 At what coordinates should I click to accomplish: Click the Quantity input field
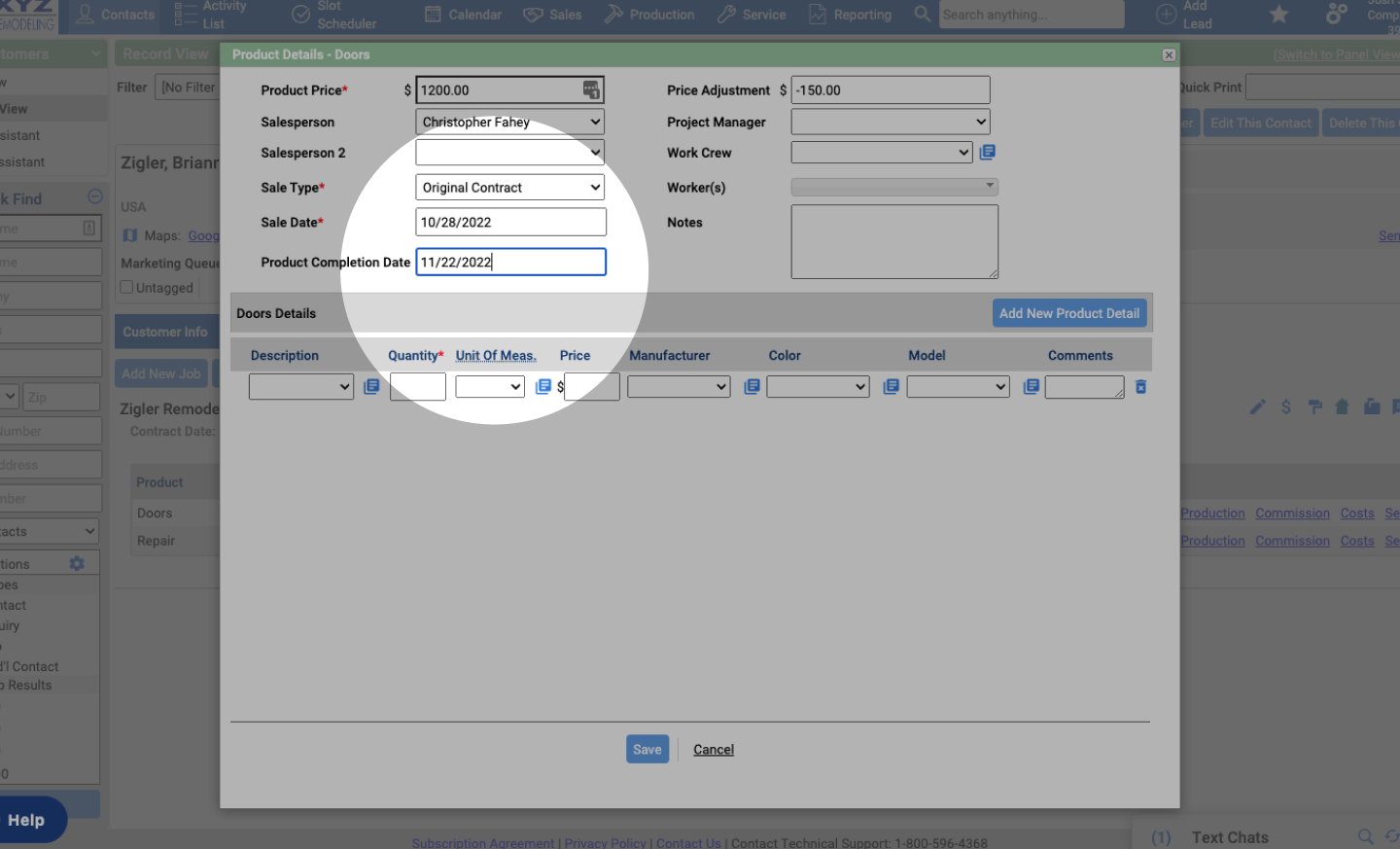click(418, 387)
